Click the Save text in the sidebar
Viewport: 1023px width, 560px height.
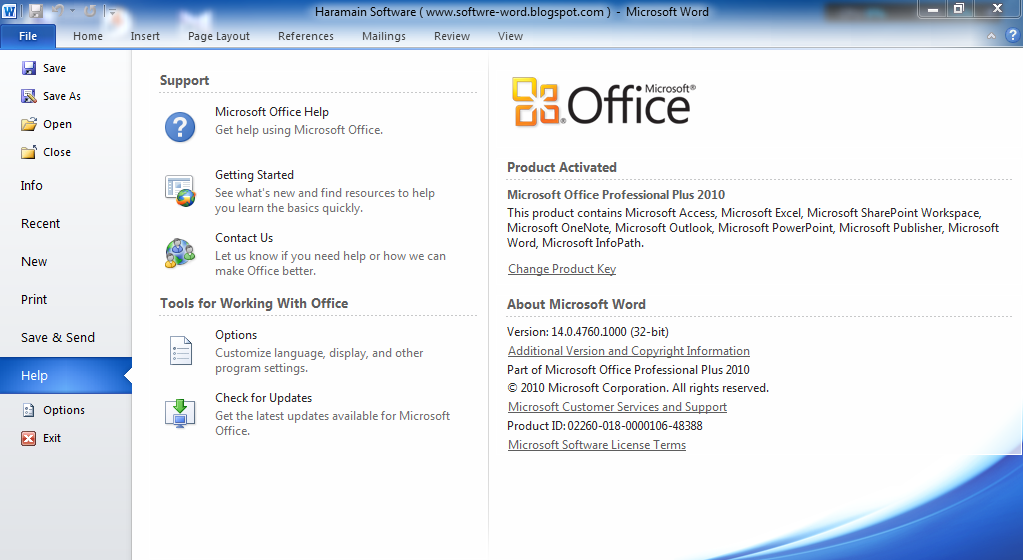coord(54,68)
